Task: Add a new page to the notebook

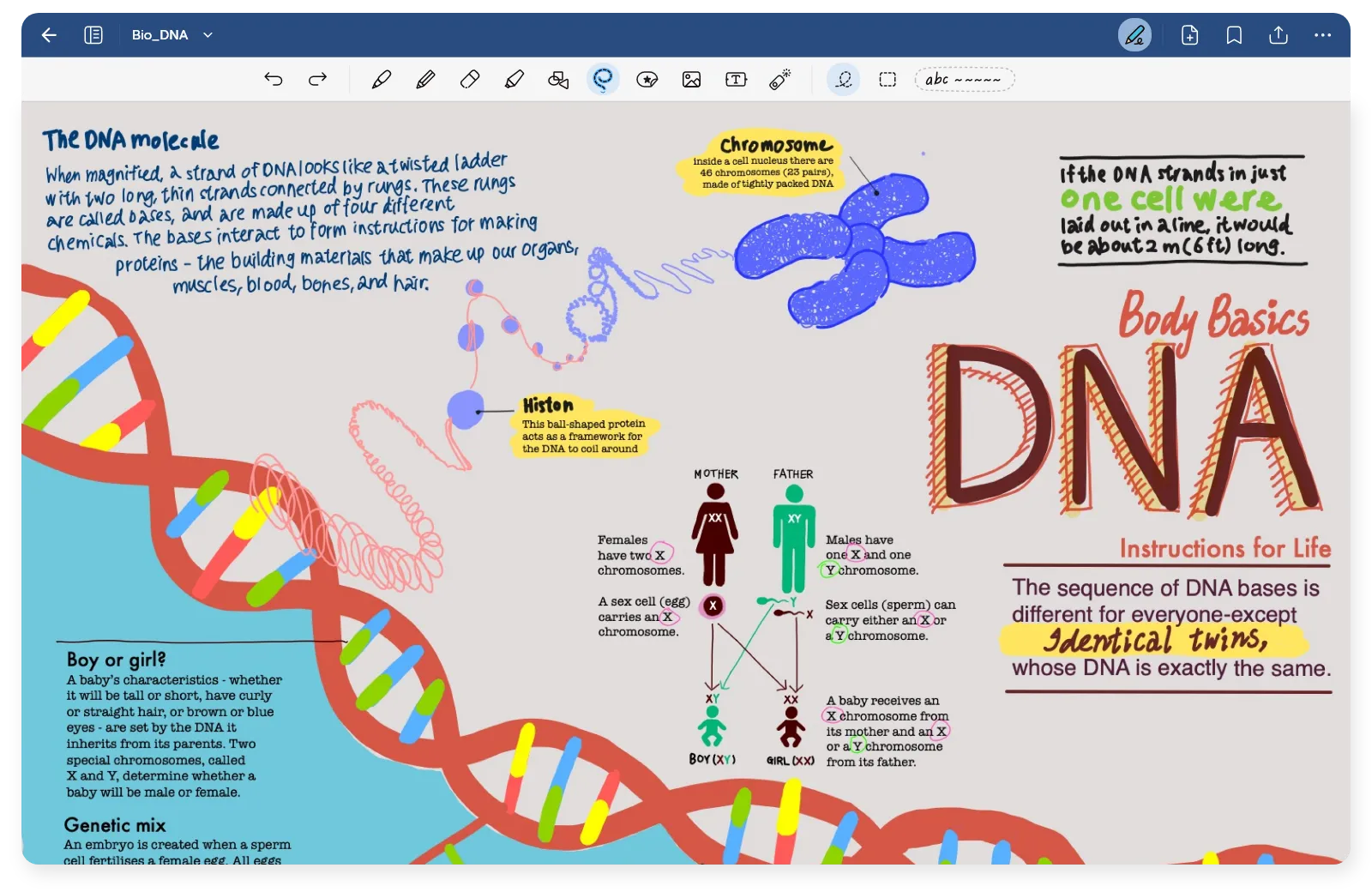Action: click(x=1190, y=35)
